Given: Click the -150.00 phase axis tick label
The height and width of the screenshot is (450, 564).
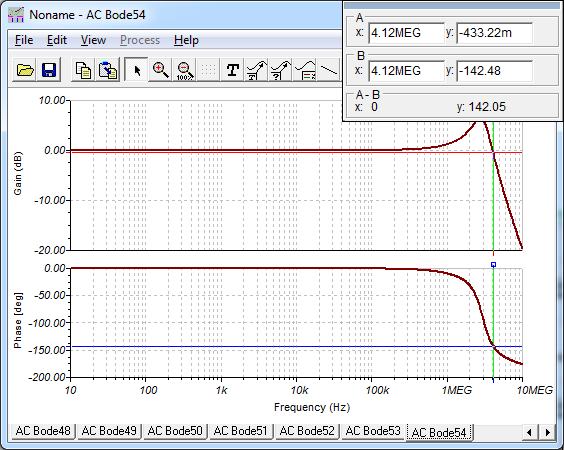Looking at the screenshot, I should coord(47,350).
